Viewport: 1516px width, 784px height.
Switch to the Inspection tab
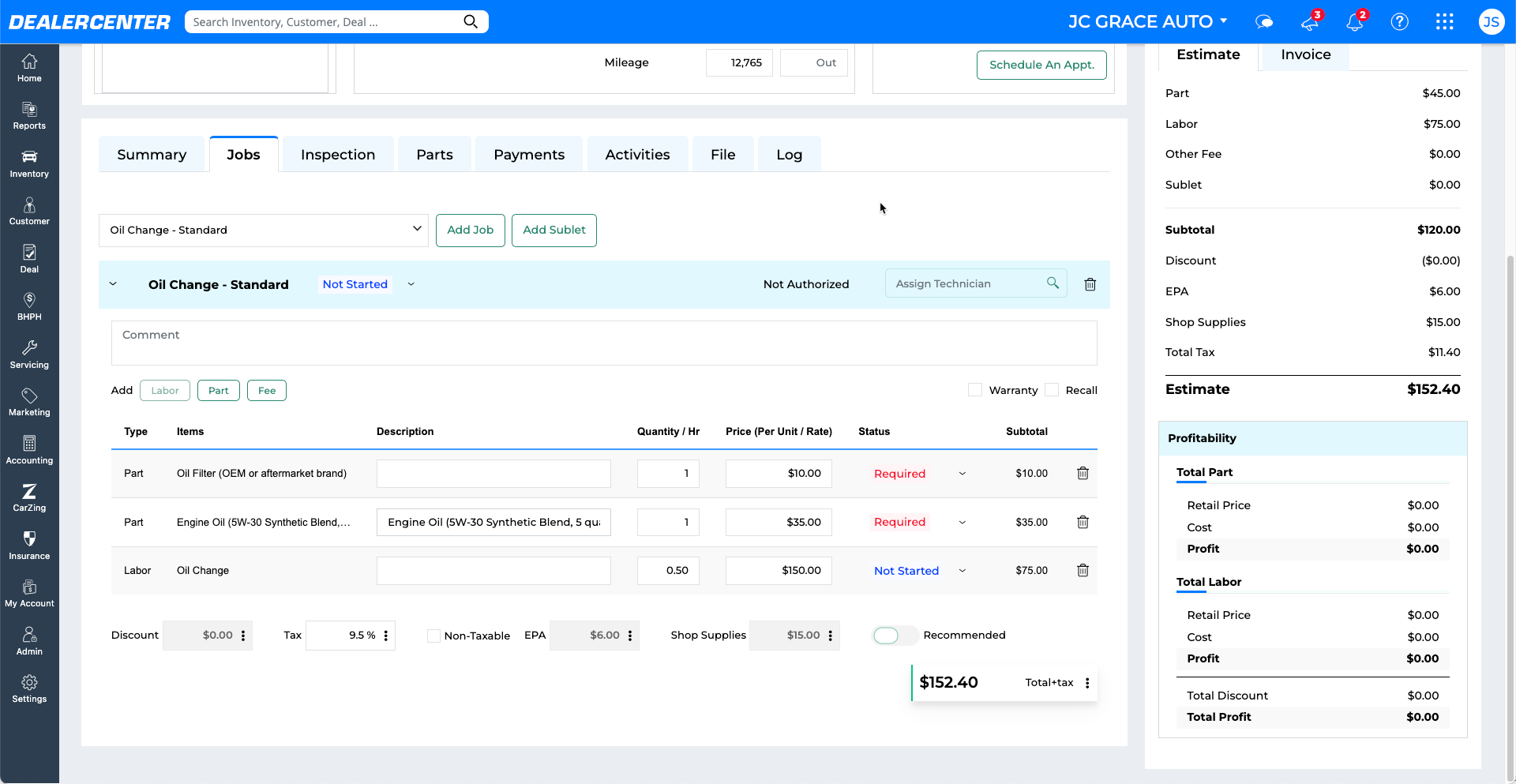pos(338,154)
